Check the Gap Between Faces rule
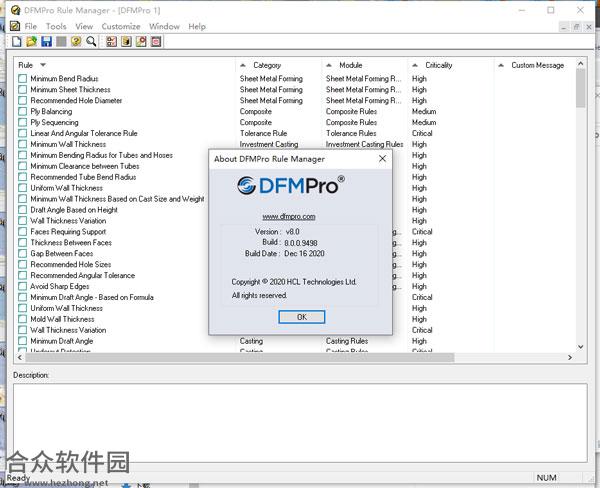The image size is (600, 488). click(x=23, y=253)
